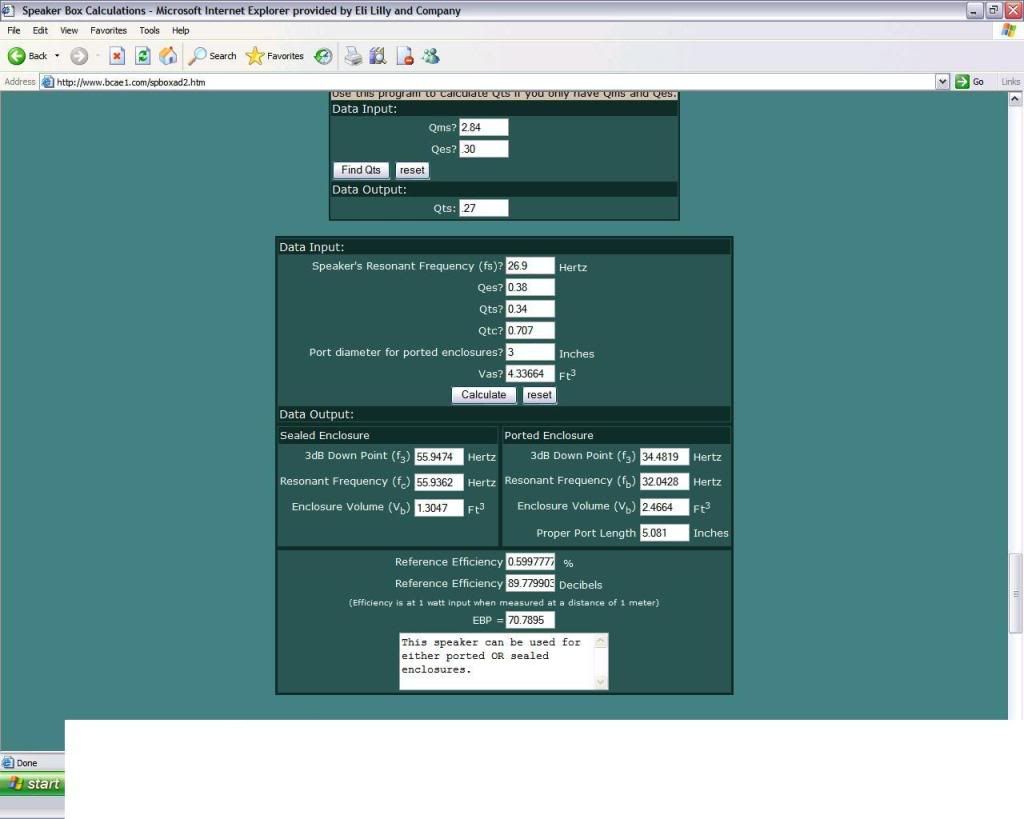Select the Qts output field showing .27
Image resolution: width=1024 pixels, height=819 pixels.
click(484, 208)
